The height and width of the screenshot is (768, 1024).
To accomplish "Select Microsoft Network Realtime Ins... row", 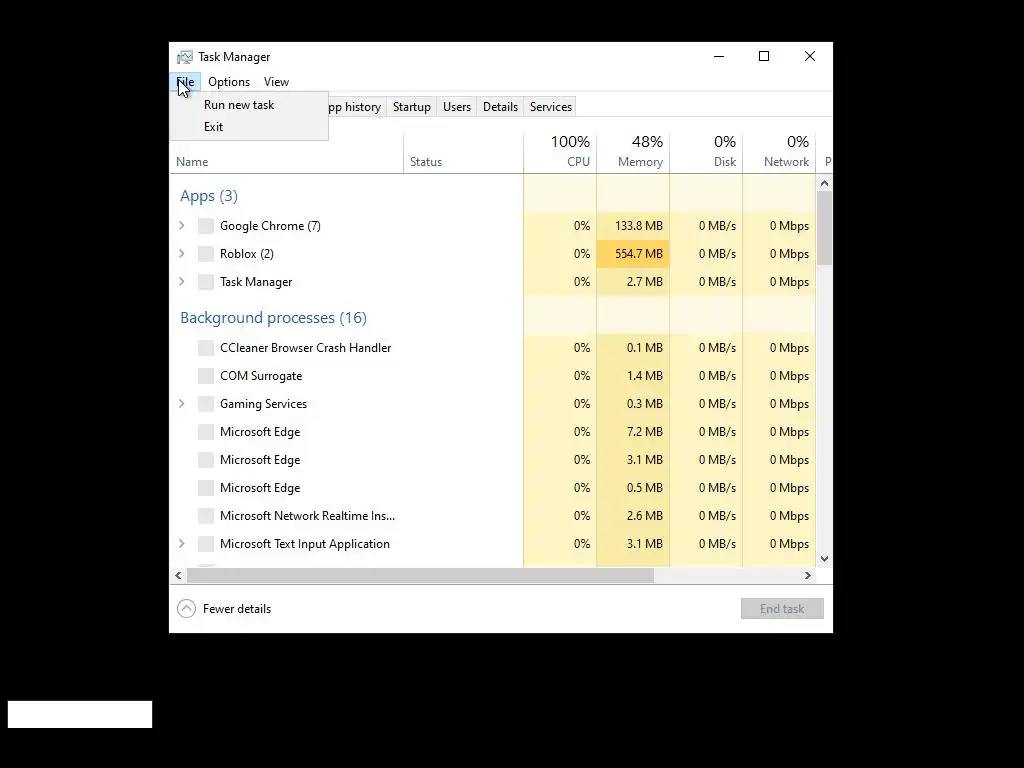I will [x=493, y=516].
